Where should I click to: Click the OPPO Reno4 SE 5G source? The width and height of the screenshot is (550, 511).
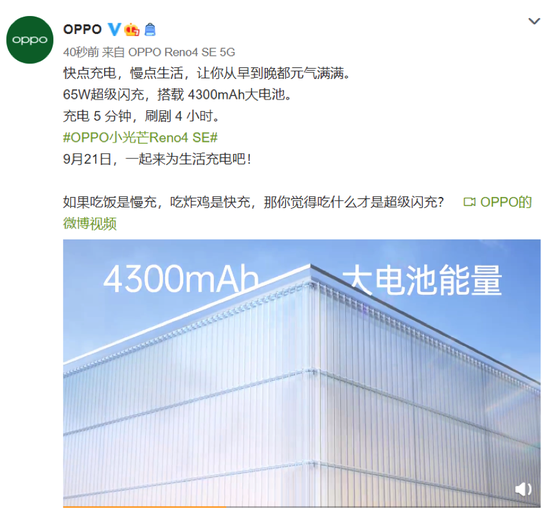[181, 52]
